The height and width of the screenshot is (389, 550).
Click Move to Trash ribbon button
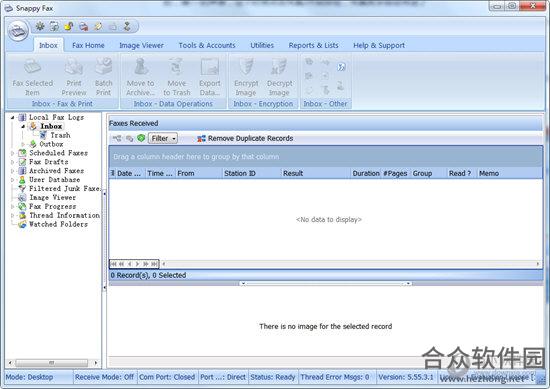coord(176,77)
